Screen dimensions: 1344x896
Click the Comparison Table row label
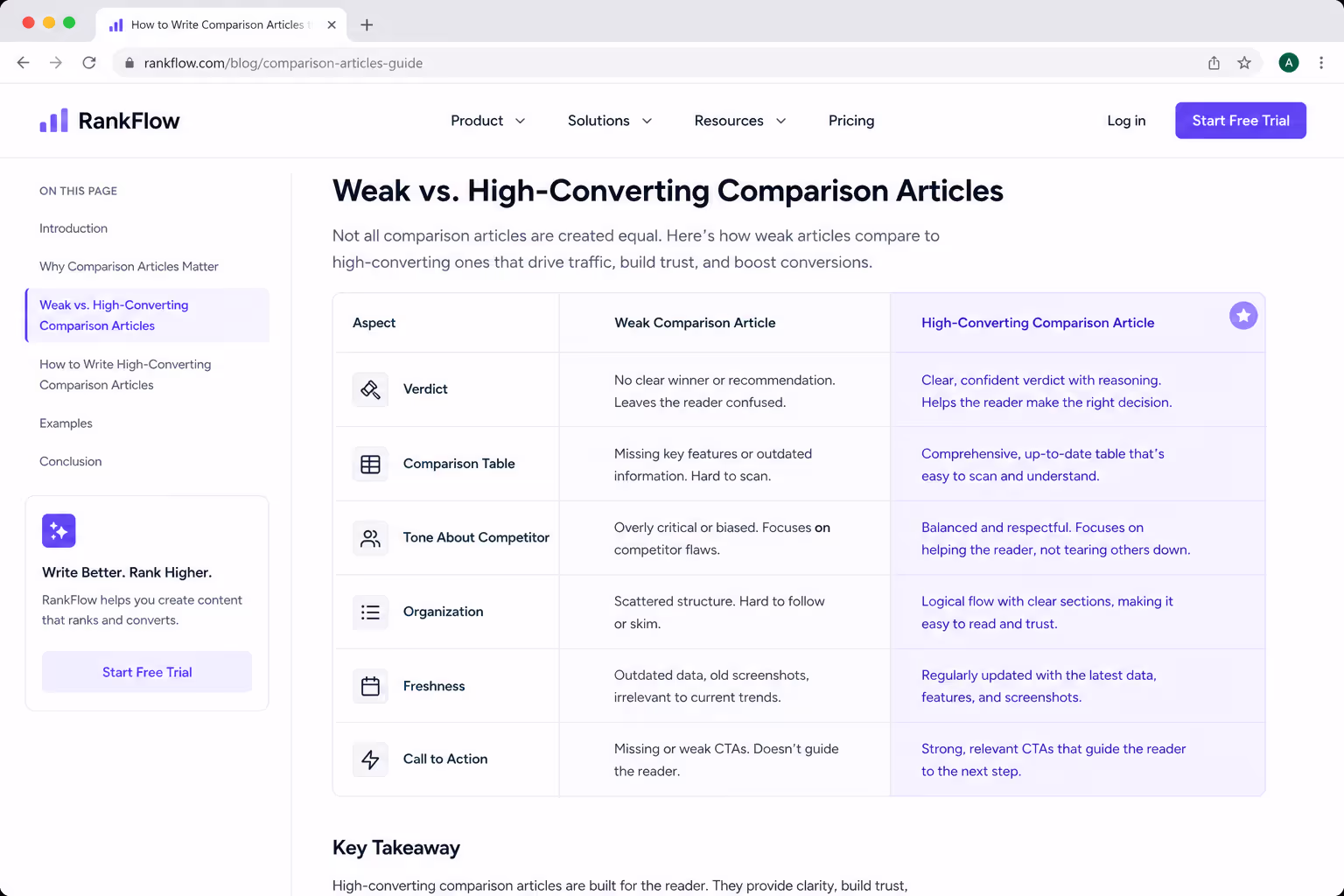[x=458, y=464]
